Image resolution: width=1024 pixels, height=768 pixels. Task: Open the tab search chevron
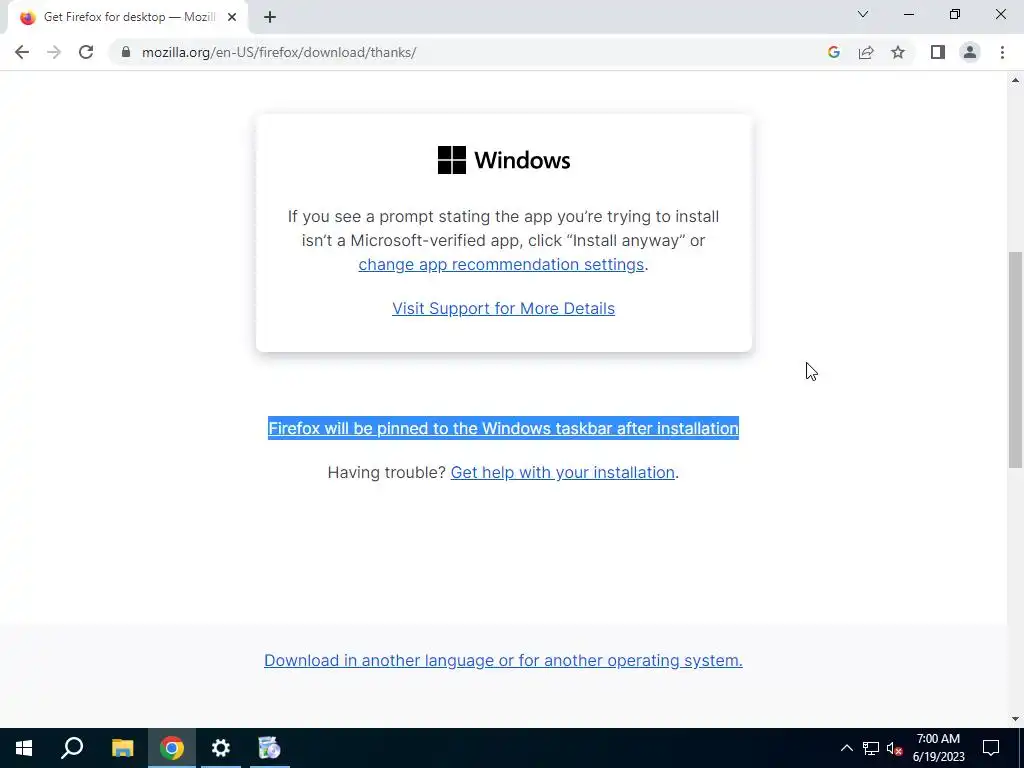[863, 14]
